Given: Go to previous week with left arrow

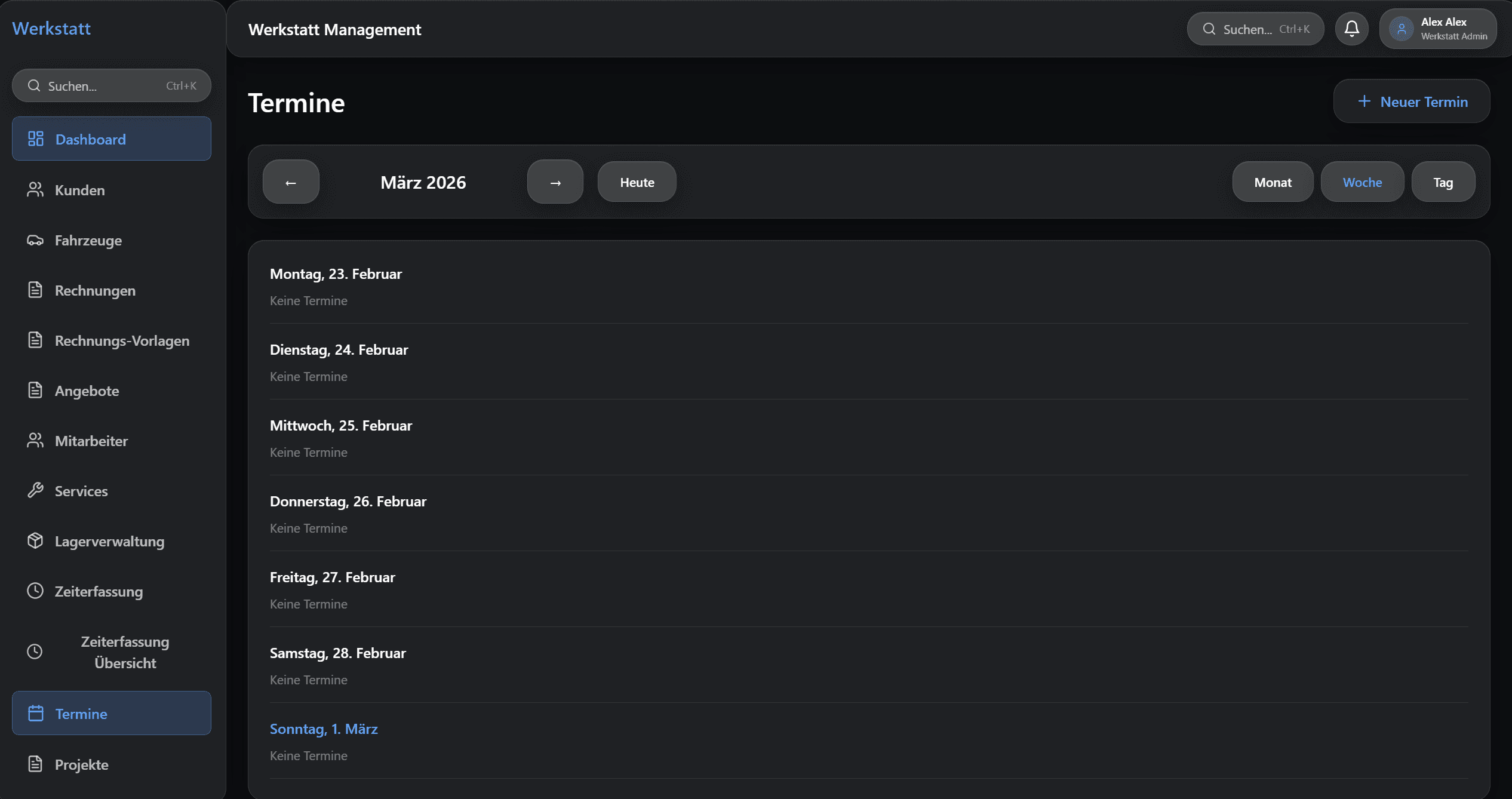Looking at the screenshot, I should tap(291, 182).
